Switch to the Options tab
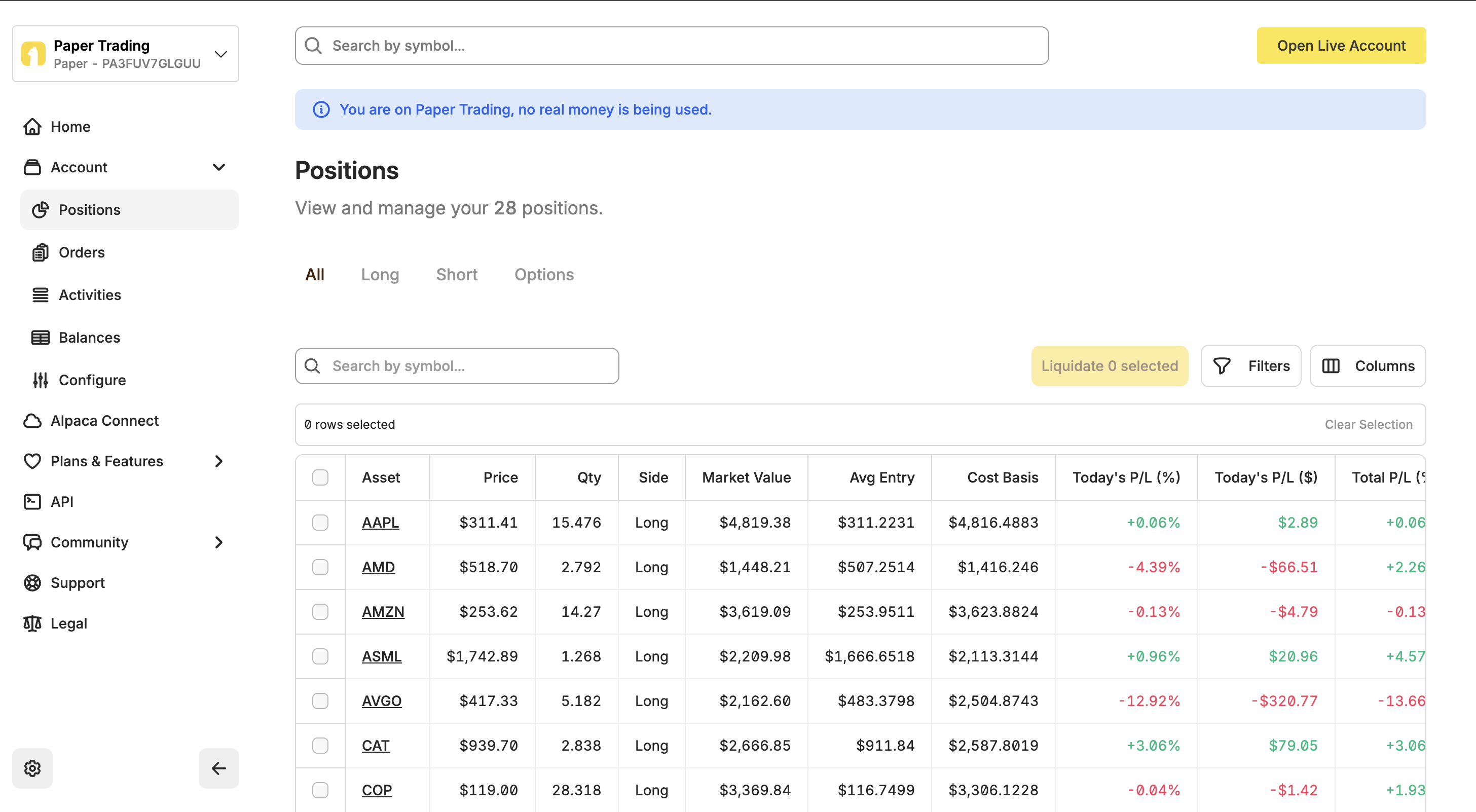1476x812 pixels. click(544, 275)
